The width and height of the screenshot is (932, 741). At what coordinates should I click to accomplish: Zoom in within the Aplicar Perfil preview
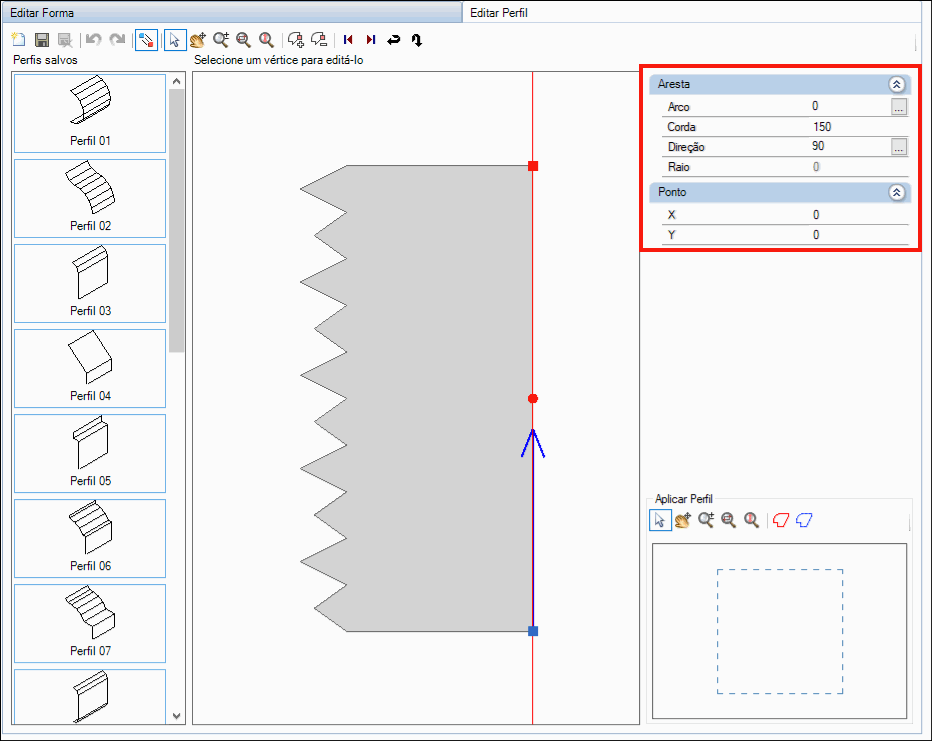pos(706,520)
